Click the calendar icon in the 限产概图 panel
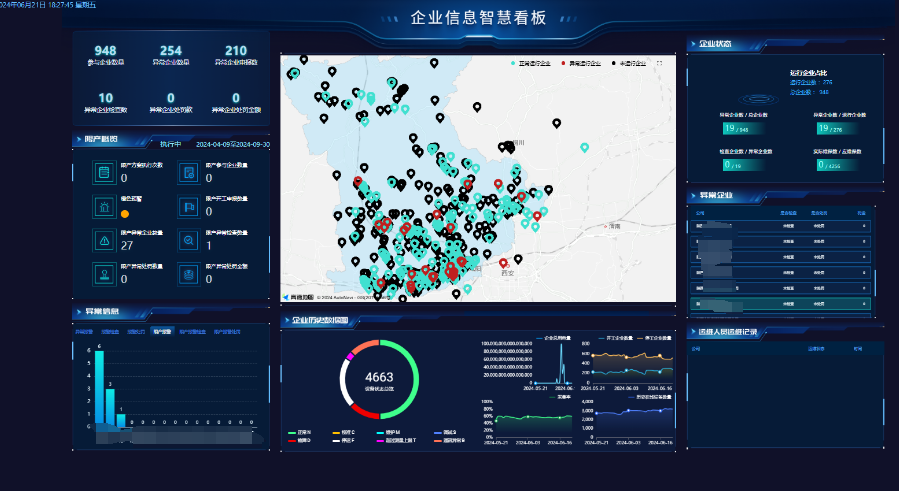Image resolution: width=899 pixels, height=491 pixels. point(103,173)
